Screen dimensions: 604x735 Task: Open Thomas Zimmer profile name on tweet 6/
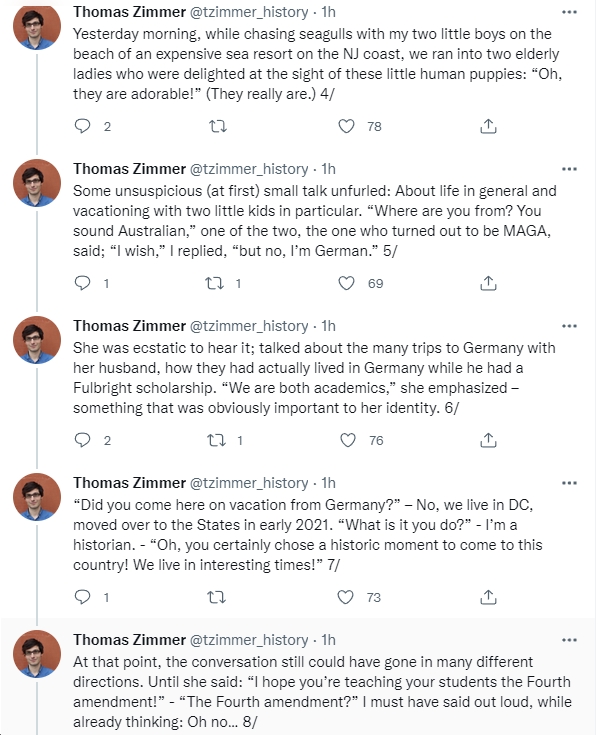[129, 326]
